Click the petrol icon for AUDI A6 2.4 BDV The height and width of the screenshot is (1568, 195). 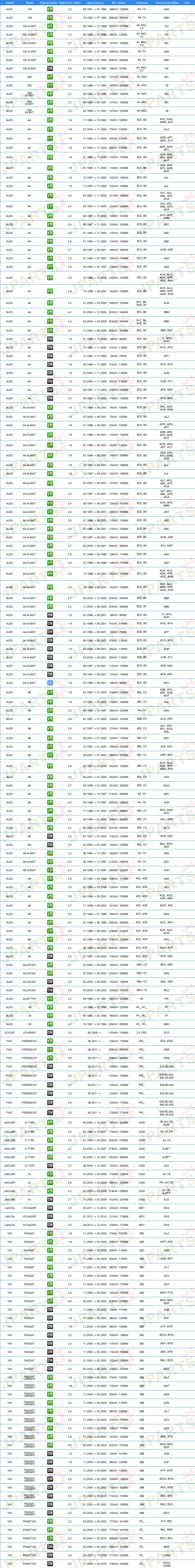[x=50, y=738]
